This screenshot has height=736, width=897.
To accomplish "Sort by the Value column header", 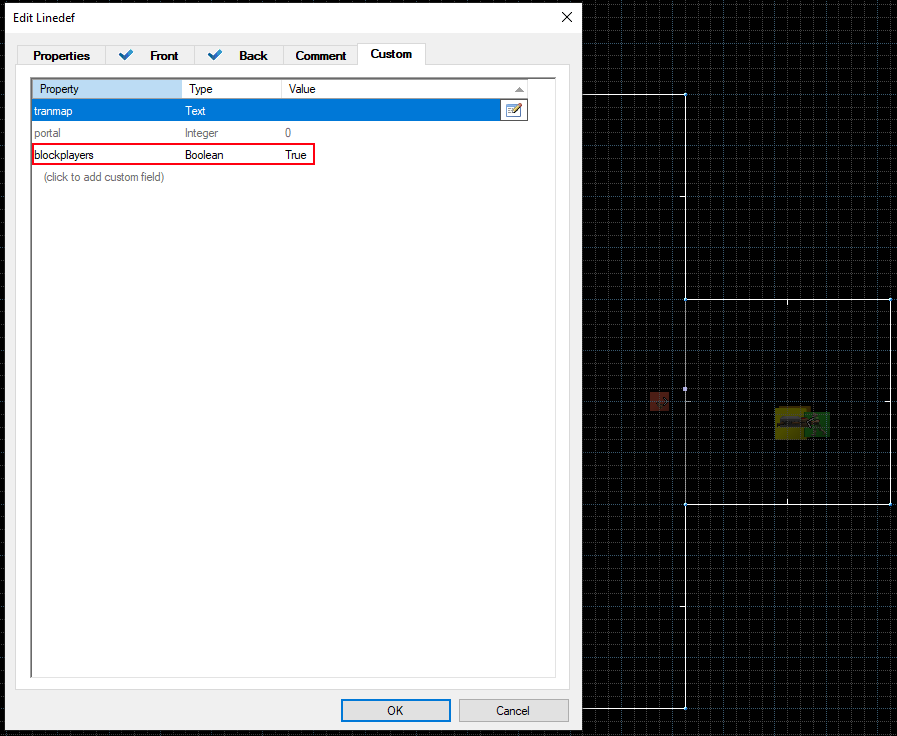I will click(x=404, y=89).
